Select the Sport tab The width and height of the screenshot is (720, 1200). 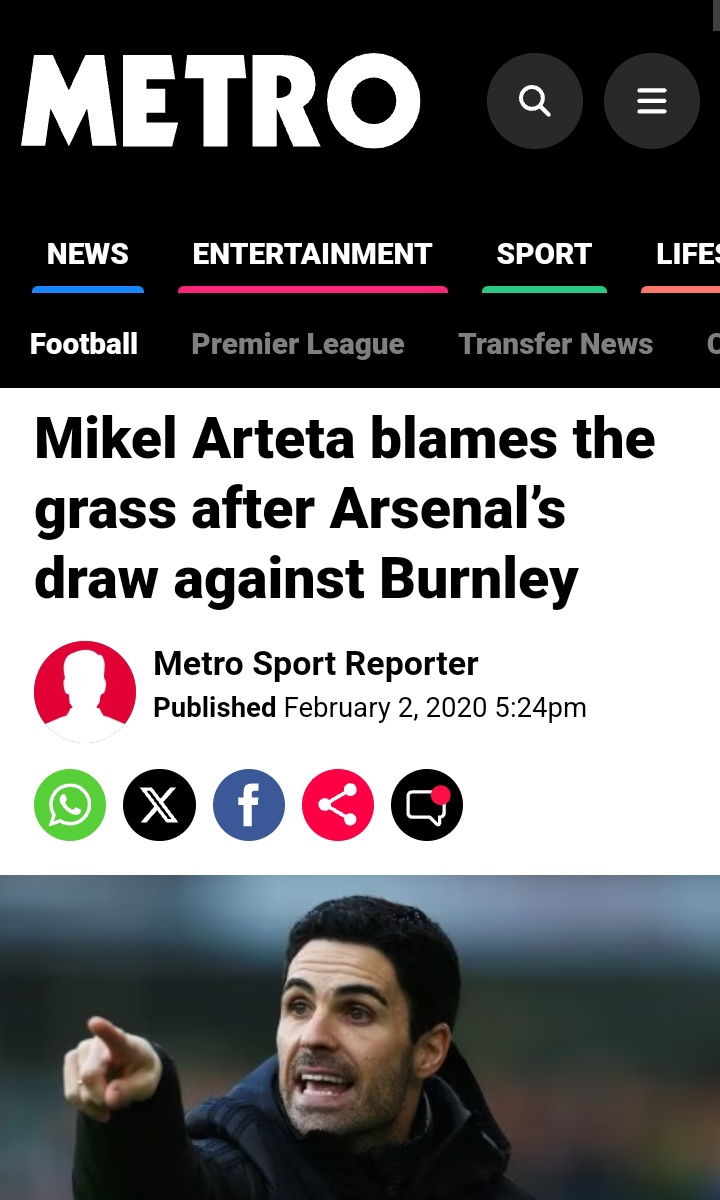tap(544, 255)
